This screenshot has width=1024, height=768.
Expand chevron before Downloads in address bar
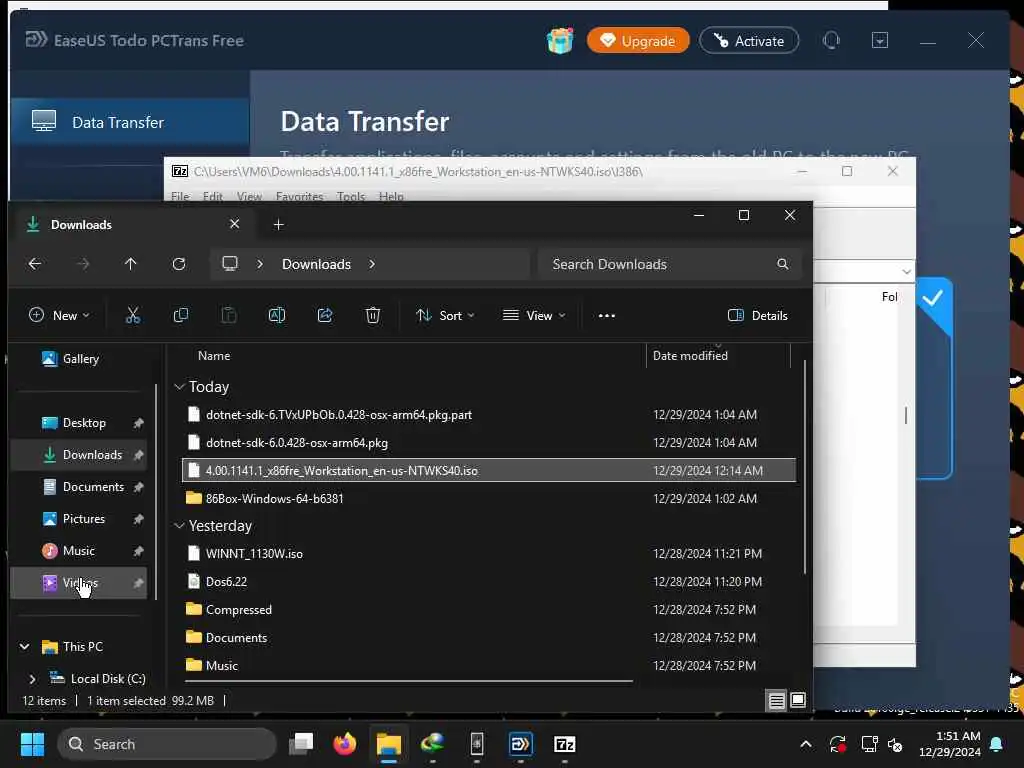coord(260,264)
